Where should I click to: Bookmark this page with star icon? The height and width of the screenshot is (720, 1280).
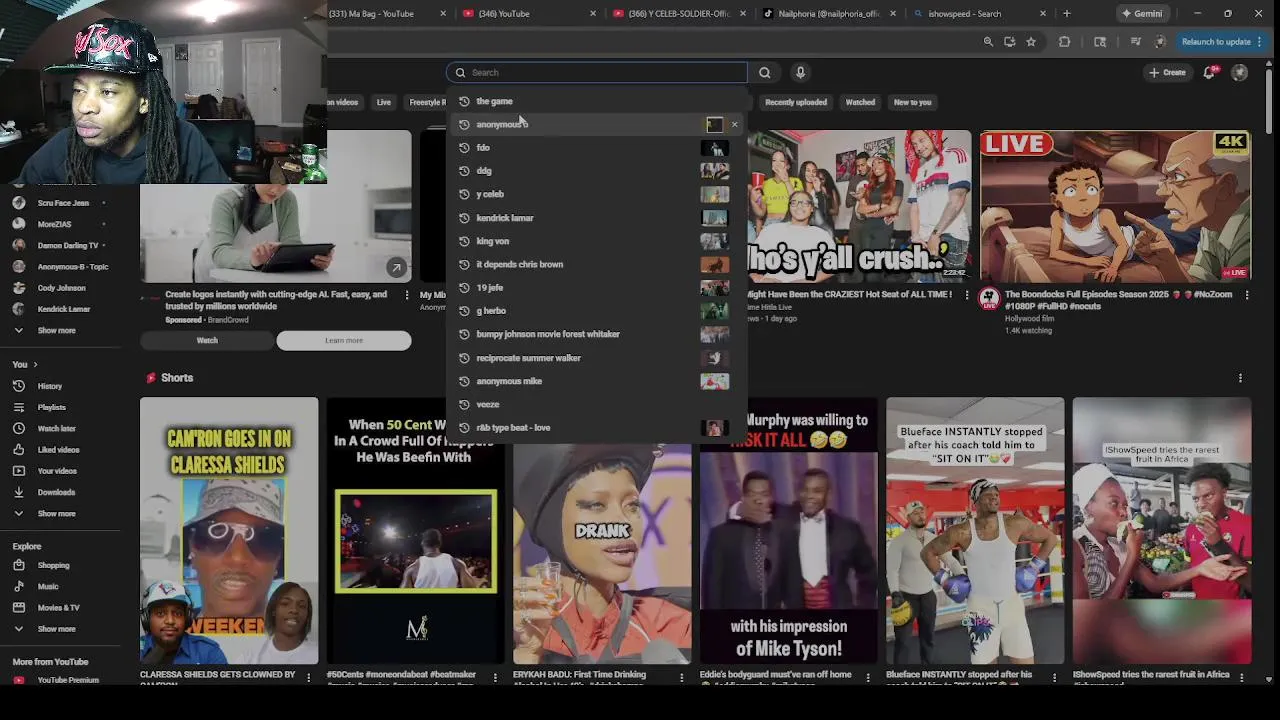(x=1031, y=42)
